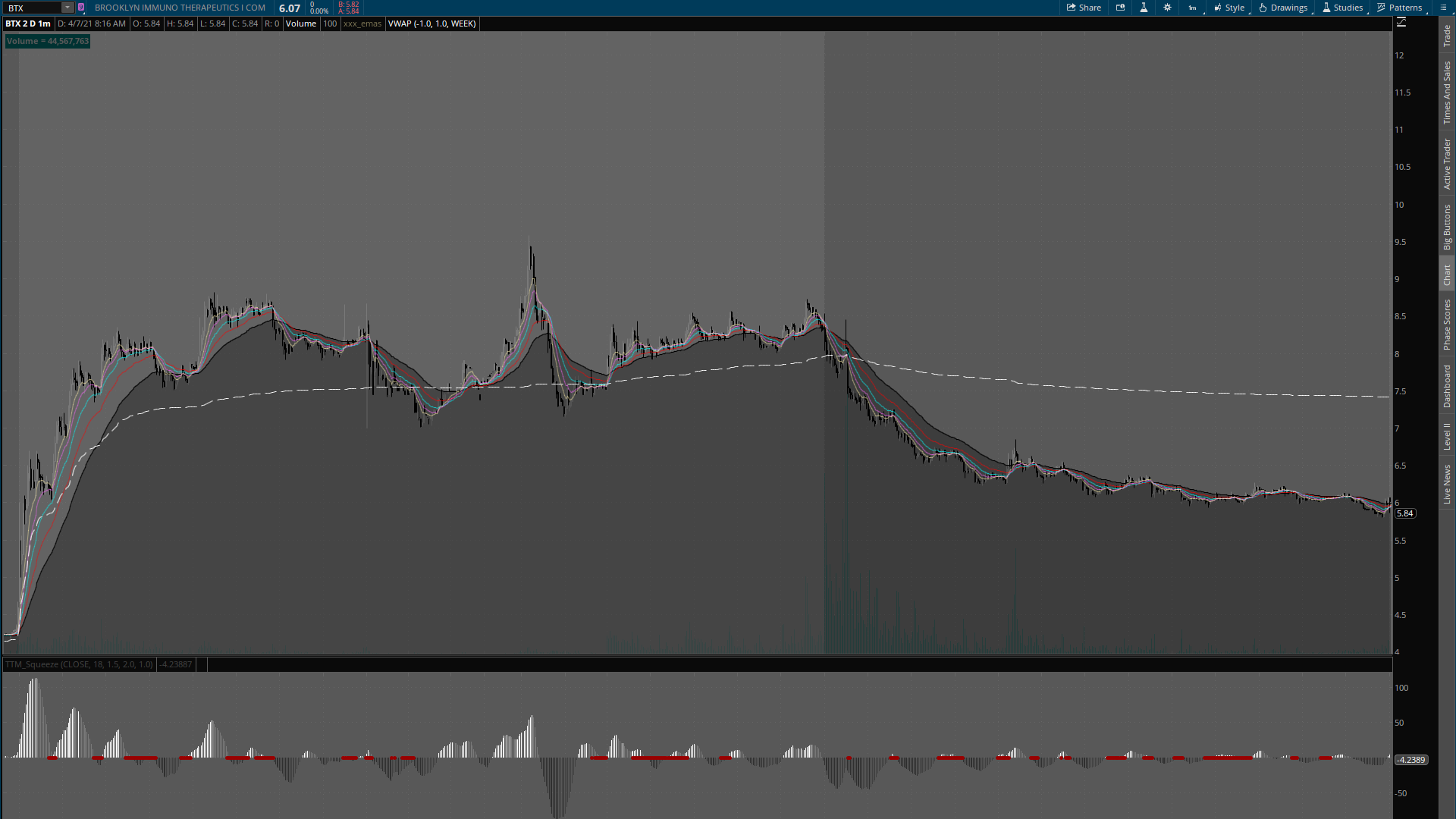1456x819 pixels.
Task: Expand the BTX symbol dropdown
Action: click(x=68, y=8)
